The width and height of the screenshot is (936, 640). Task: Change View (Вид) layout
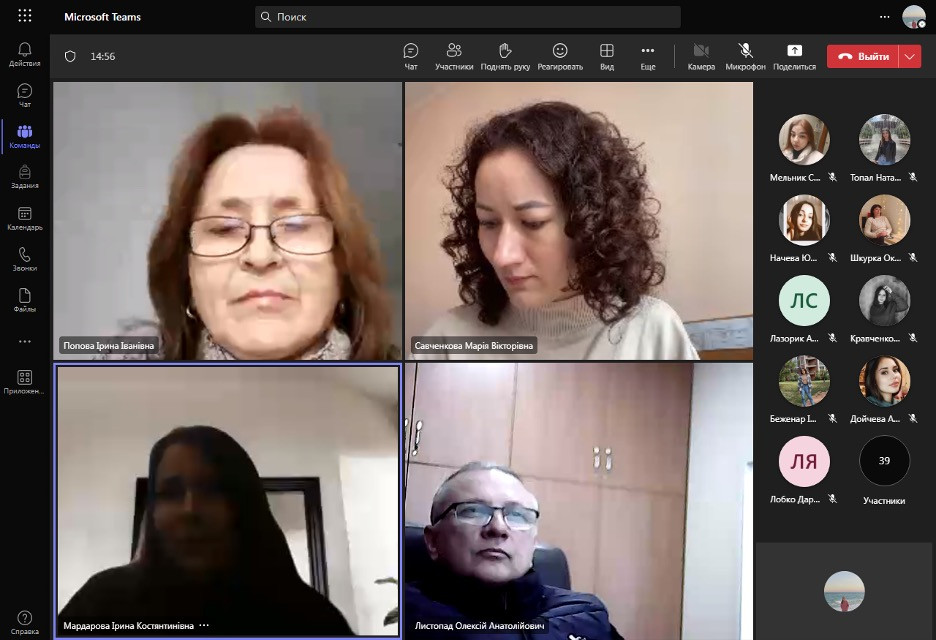607,57
